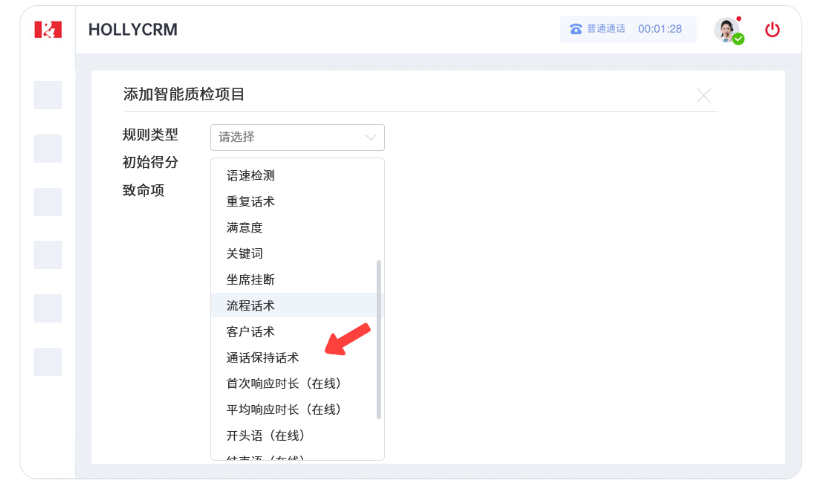Click the last sidebar placeholder icon
Image resolution: width=817 pixels, height=490 pixels.
click(x=48, y=362)
